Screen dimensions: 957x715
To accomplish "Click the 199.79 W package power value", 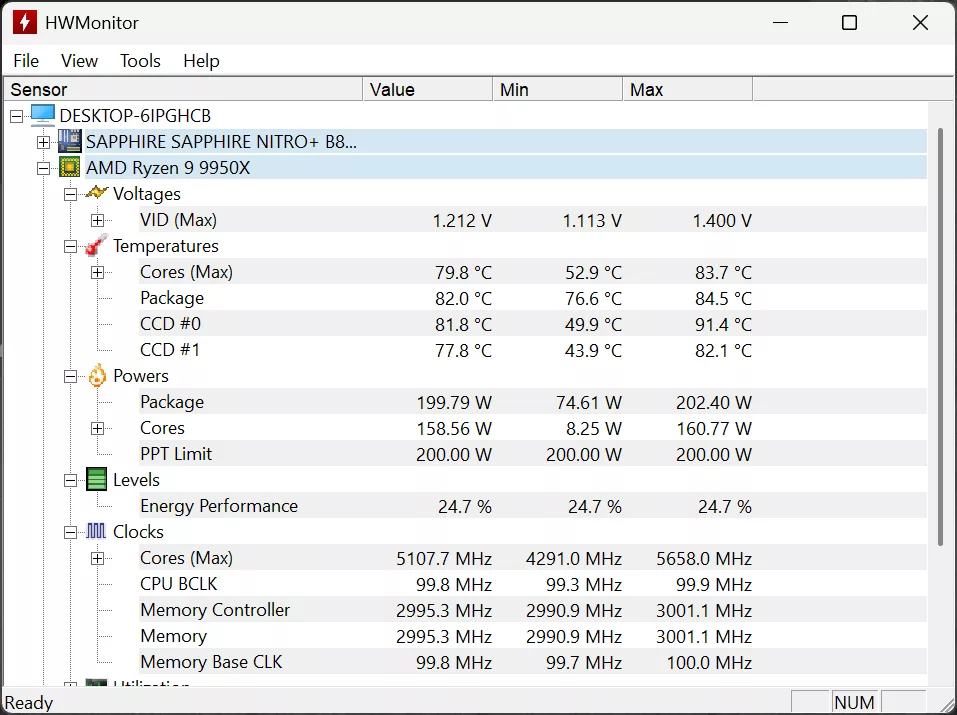I will tap(454, 402).
